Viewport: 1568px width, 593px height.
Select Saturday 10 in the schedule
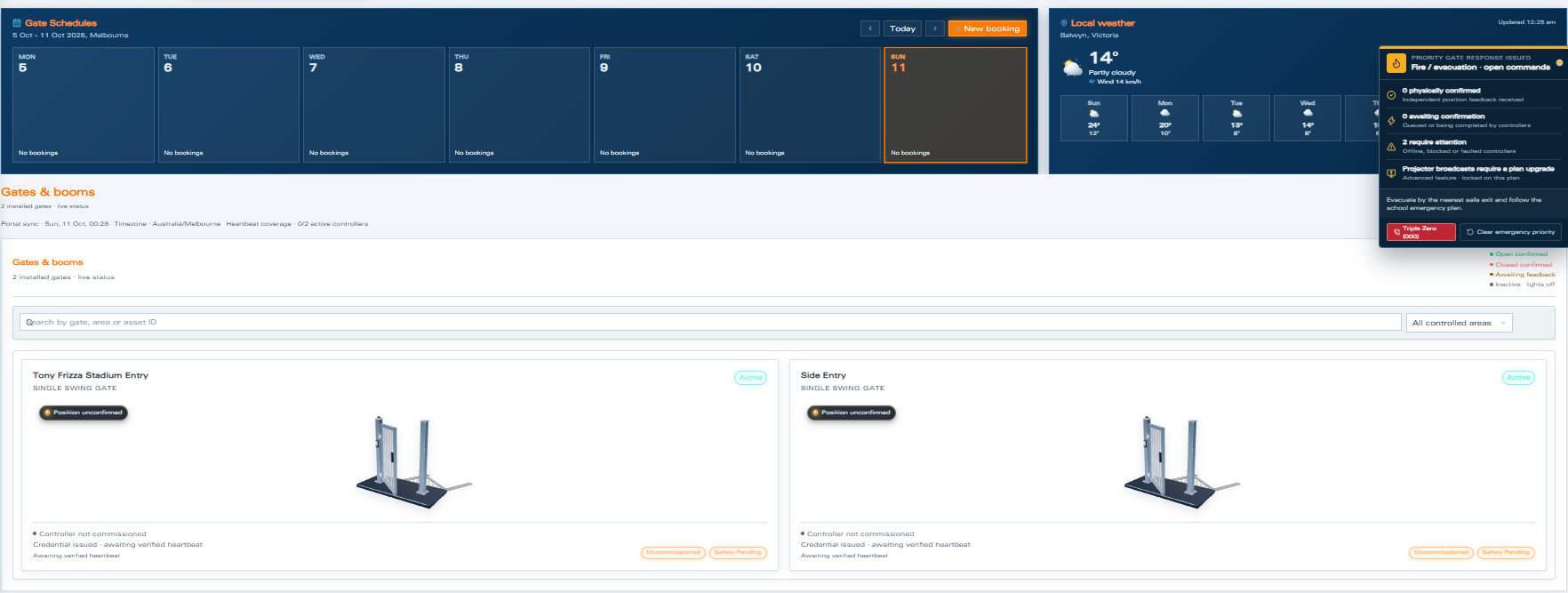[810, 105]
